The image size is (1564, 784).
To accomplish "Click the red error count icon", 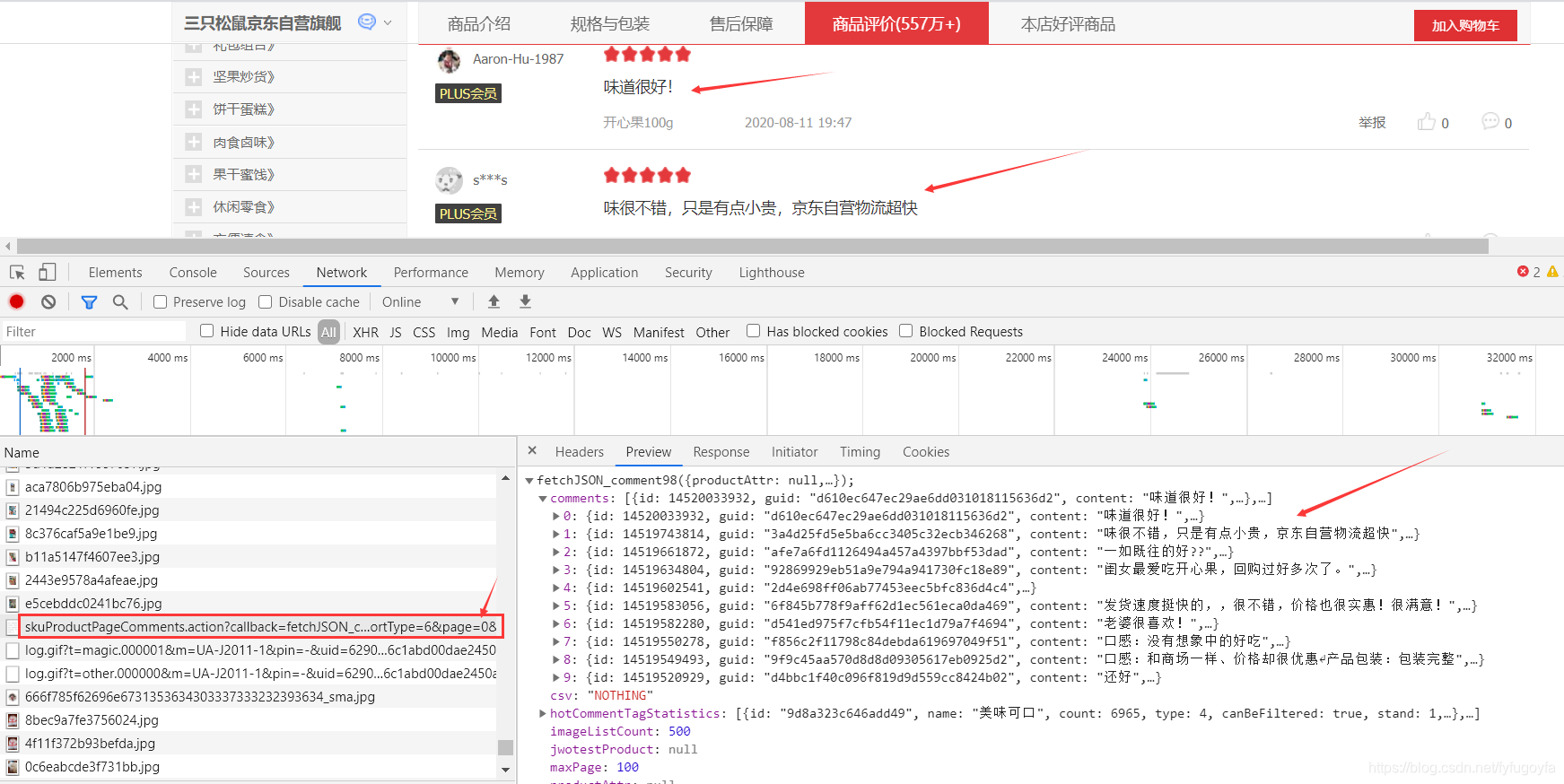I will [x=1523, y=271].
